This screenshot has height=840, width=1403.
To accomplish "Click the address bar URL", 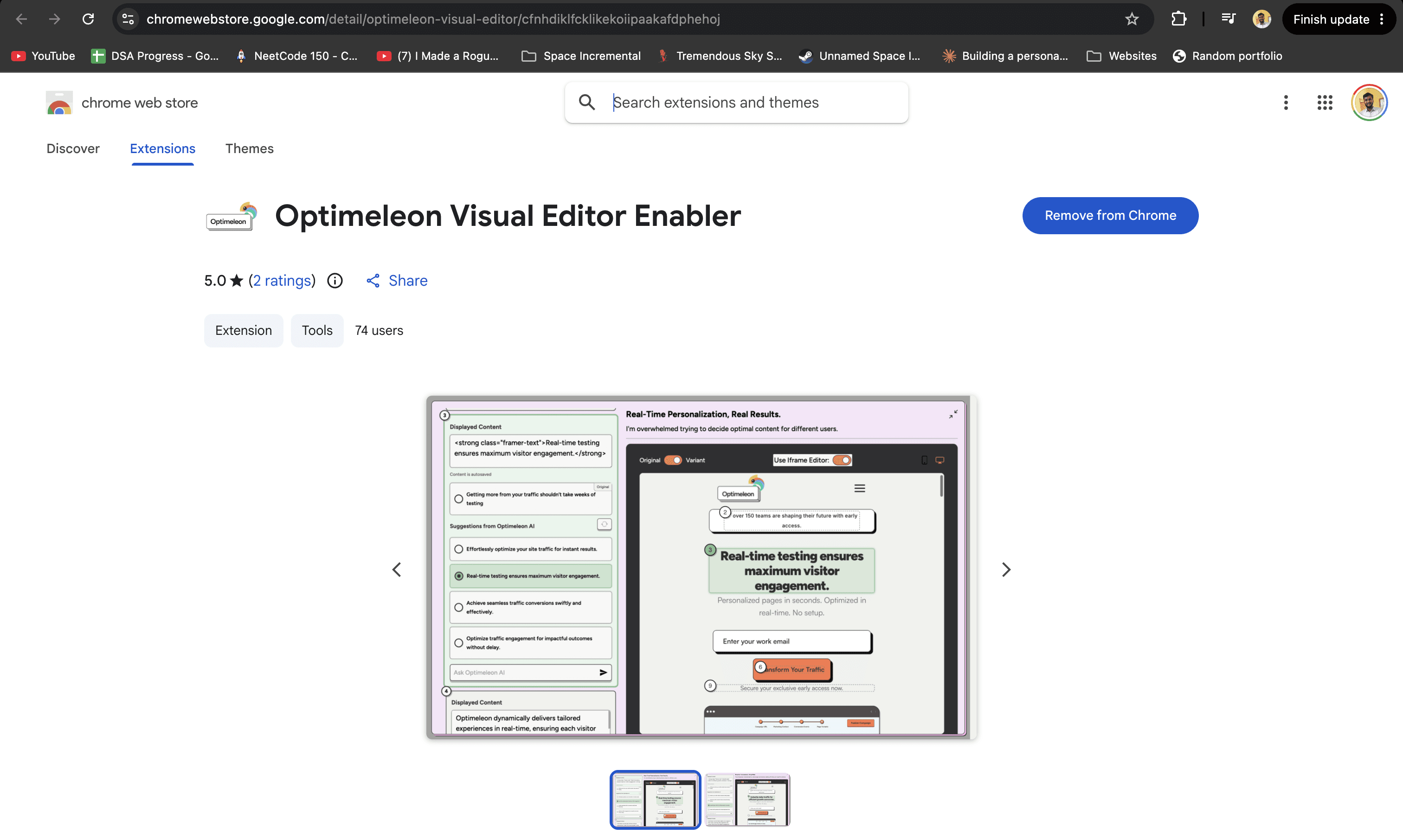I will (x=433, y=19).
